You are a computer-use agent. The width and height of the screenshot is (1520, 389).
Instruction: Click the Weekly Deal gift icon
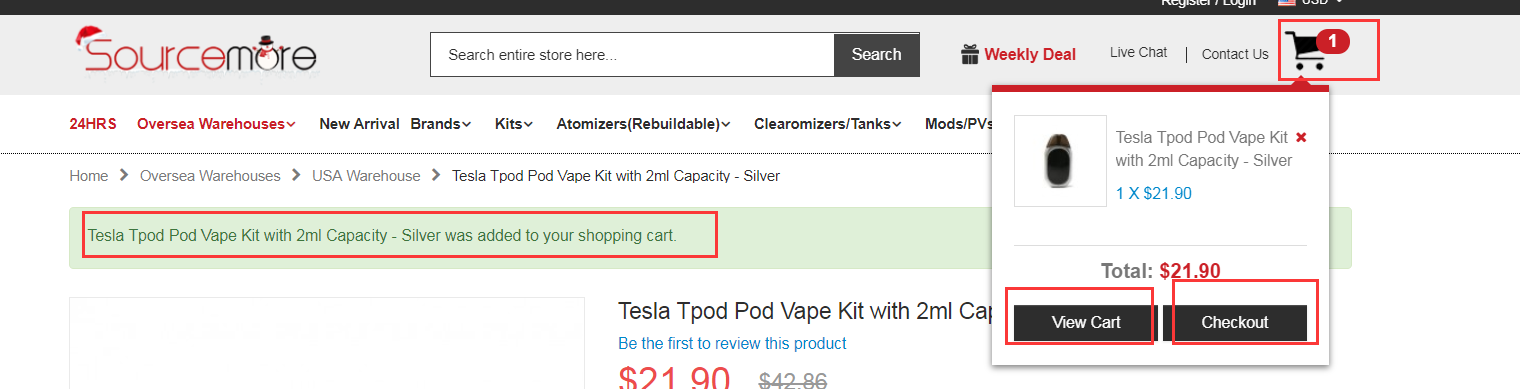[969, 54]
